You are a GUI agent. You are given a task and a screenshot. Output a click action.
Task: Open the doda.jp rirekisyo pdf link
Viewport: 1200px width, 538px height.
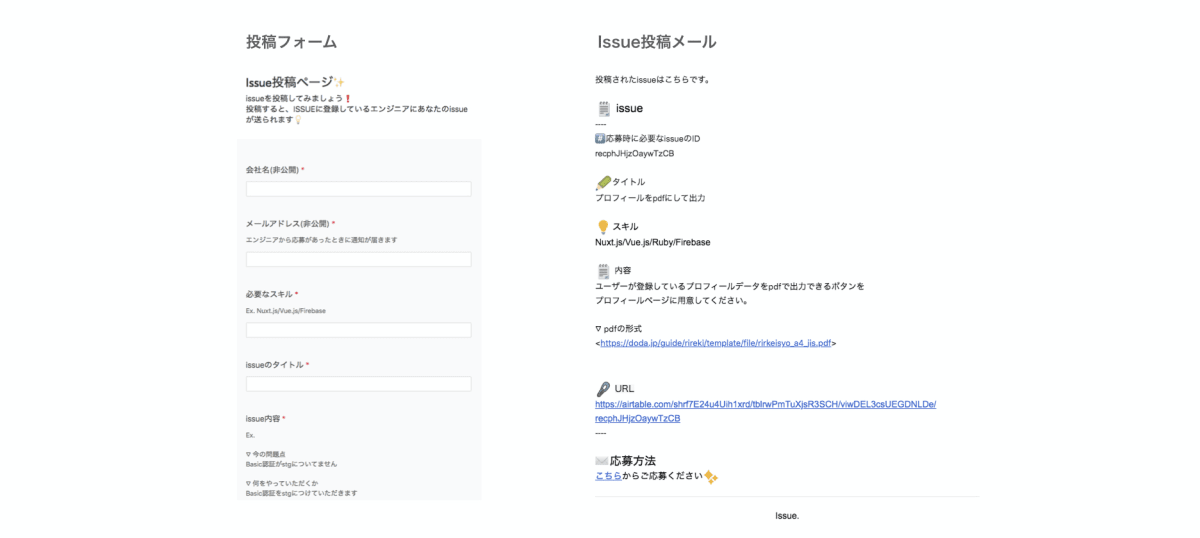tap(716, 343)
